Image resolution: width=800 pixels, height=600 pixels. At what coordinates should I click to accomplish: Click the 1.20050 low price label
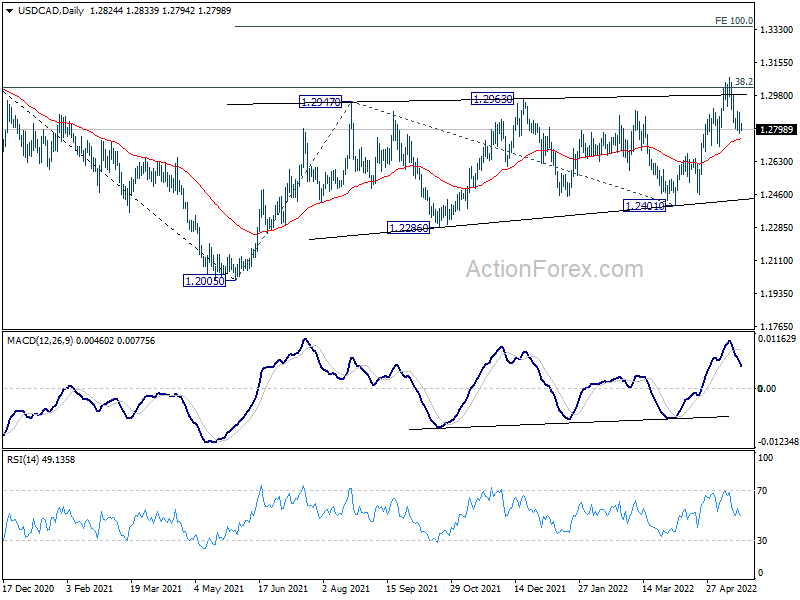click(204, 281)
